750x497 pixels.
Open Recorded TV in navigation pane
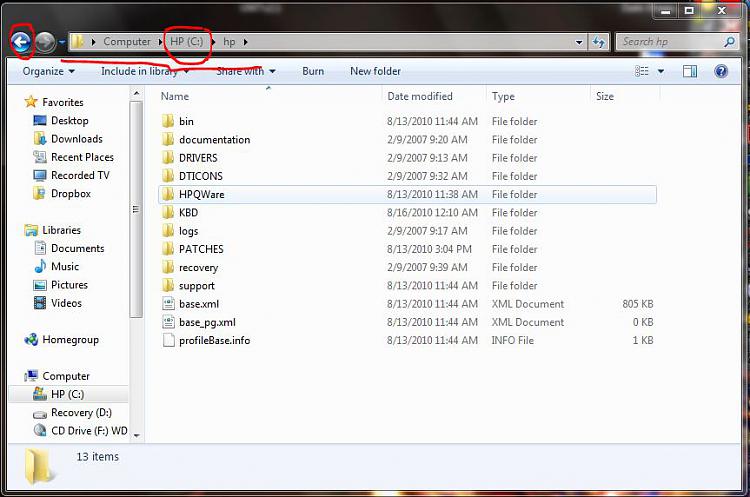71,175
